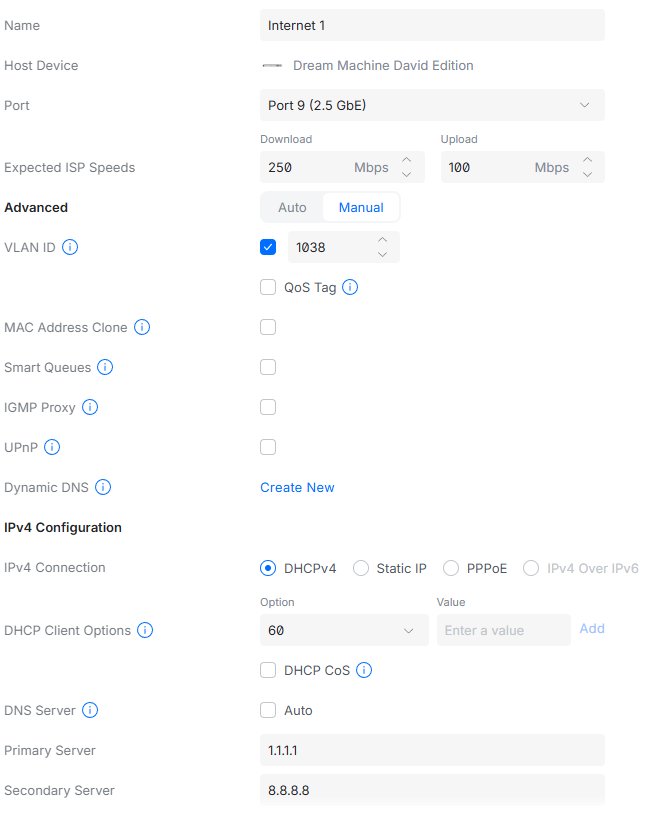Click the Primary Server input field
662x823 pixels.
point(432,750)
